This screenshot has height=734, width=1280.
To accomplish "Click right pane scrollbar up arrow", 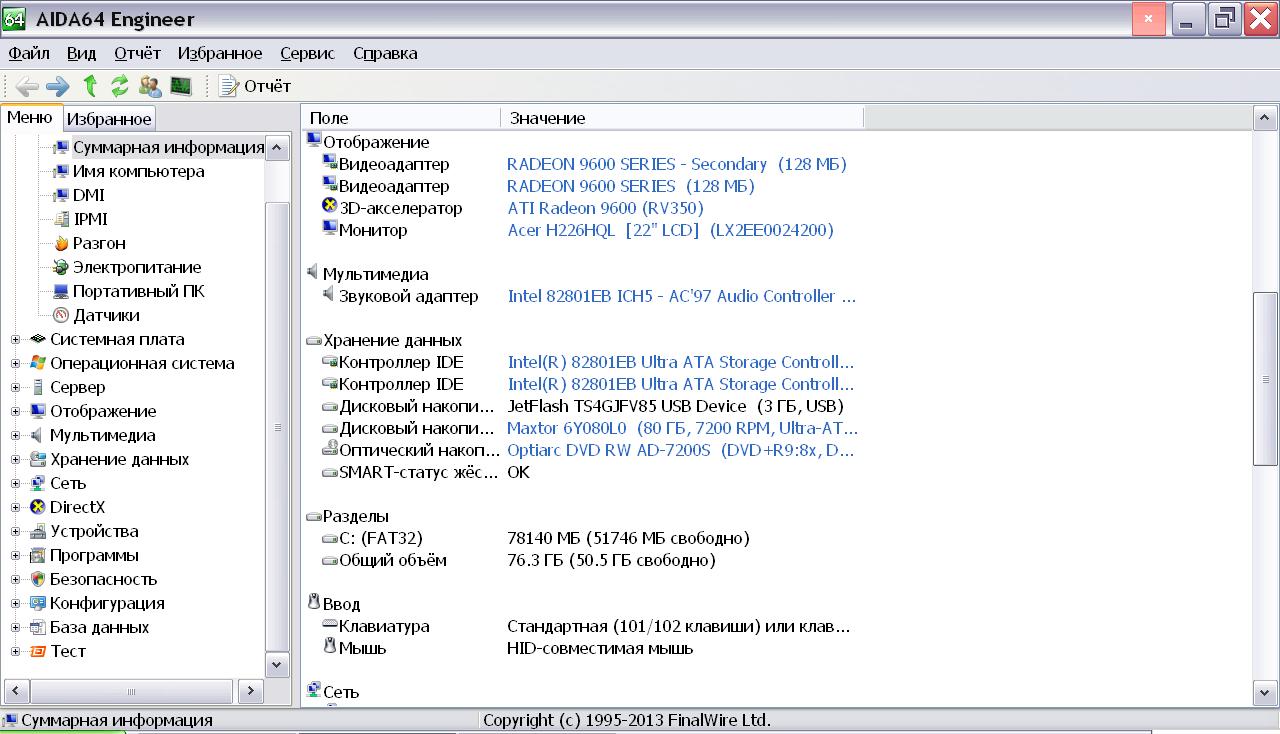I will [1265, 118].
